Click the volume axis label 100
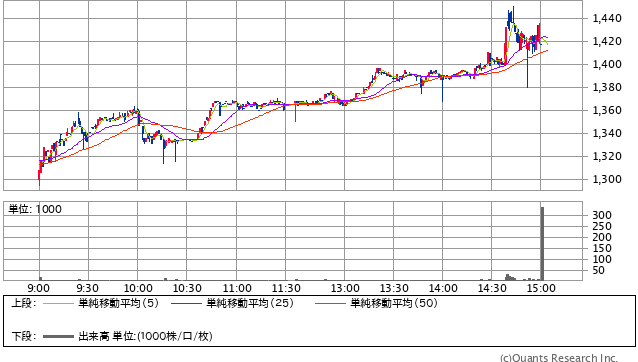This screenshot has width=638, height=362. (x=602, y=259)
